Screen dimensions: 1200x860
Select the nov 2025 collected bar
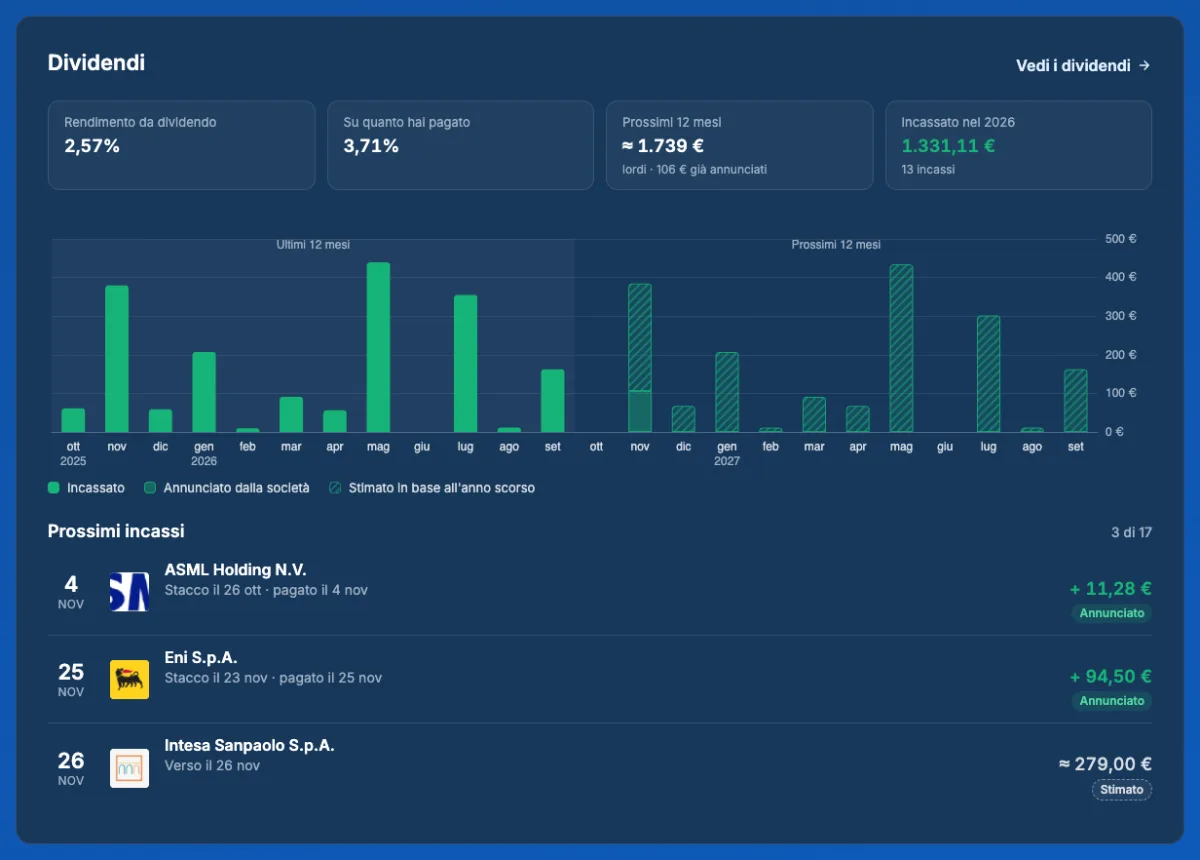117,359
